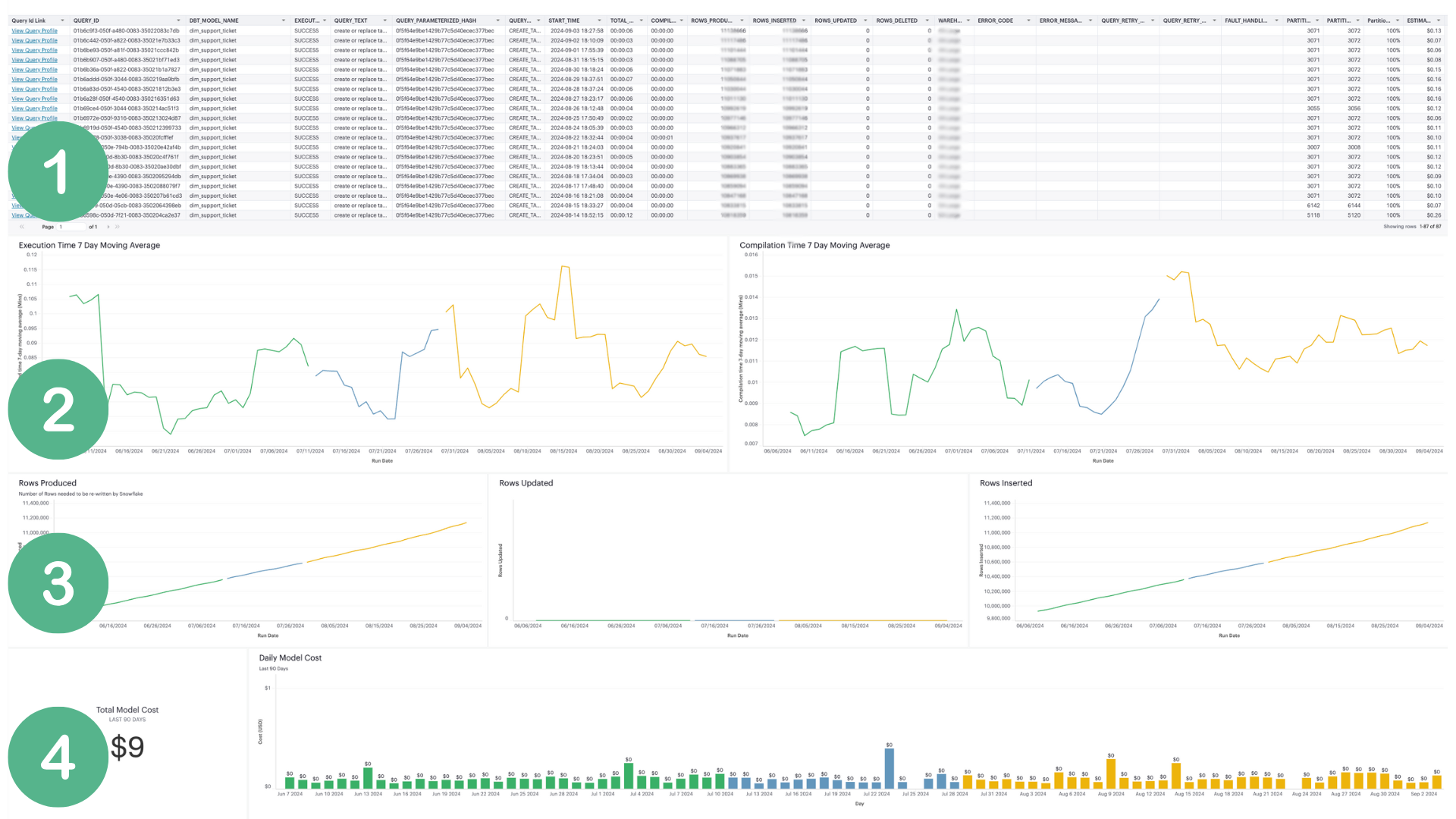The image size is (1456, 819).
Task: Open the WAREH... column dropdown arrow
Action: pyautogui.click(x=968, y=20)
